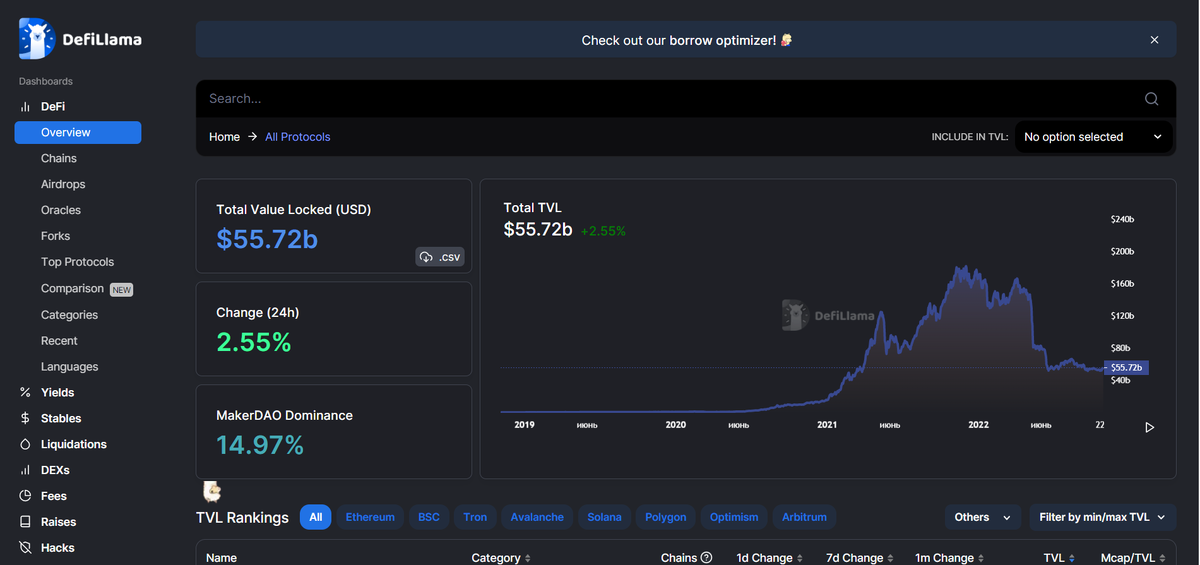Click the Raises book icon
This screenshot has width=1200, height=565.
25,522
